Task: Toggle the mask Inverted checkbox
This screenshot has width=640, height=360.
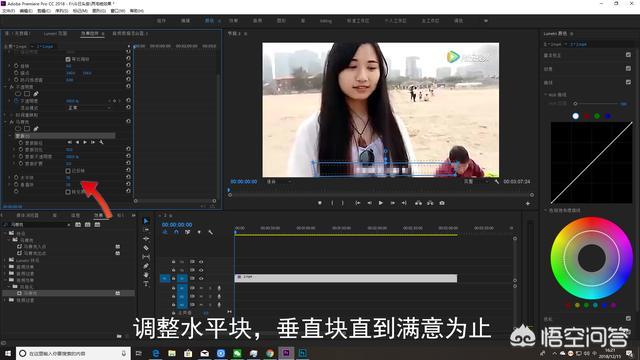Action: tap(68, 171)
